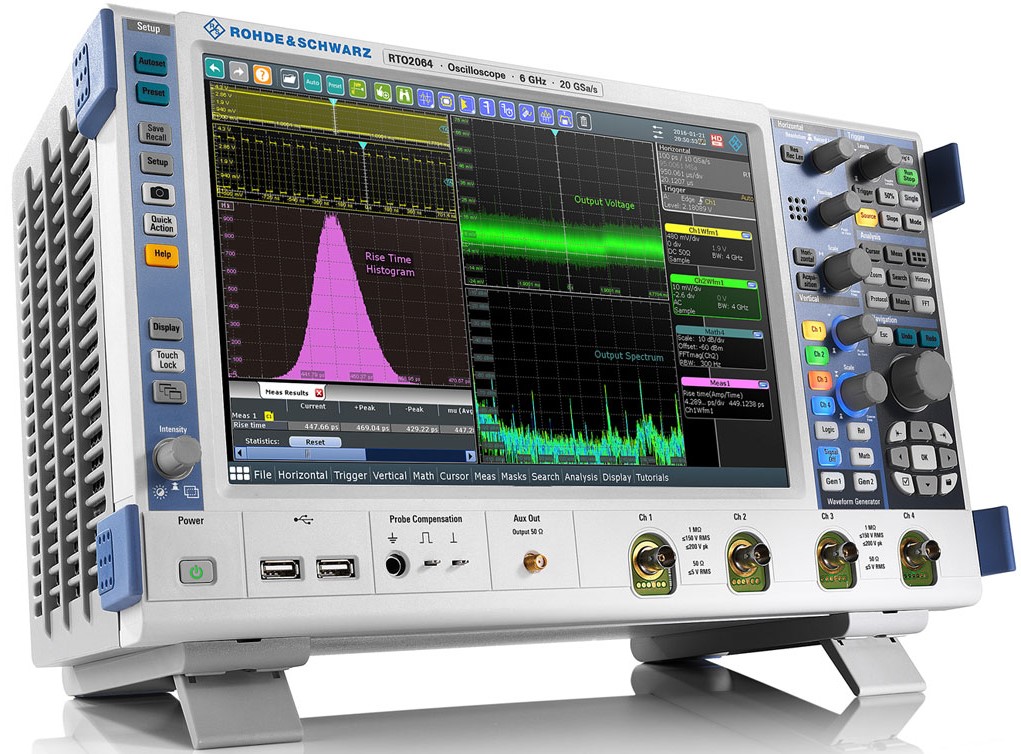Toggle waveform generator Gen 2 key
This screenshot has height=754, width=1021.
[865, 482]
